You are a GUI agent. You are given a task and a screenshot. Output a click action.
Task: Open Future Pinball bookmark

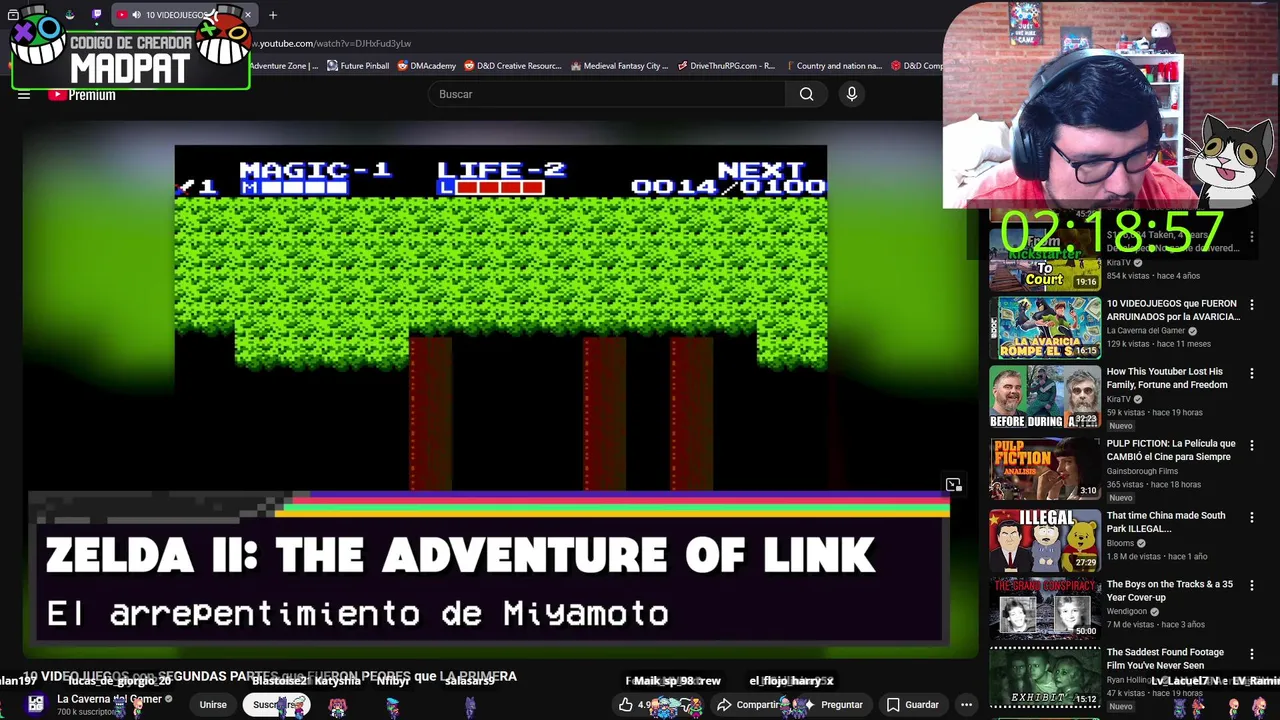pos(358,66)
